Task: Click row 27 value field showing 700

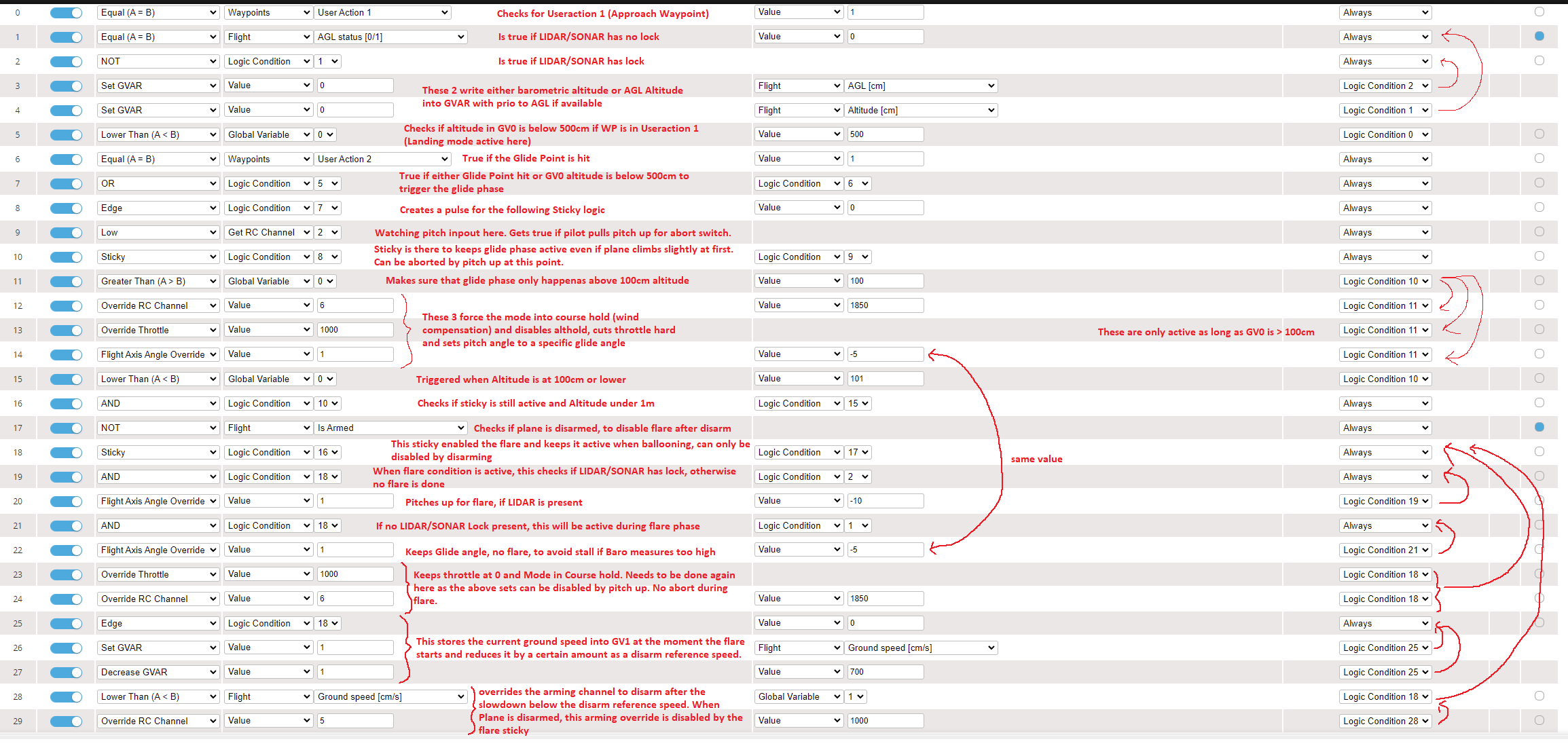Action: [885, 672]
